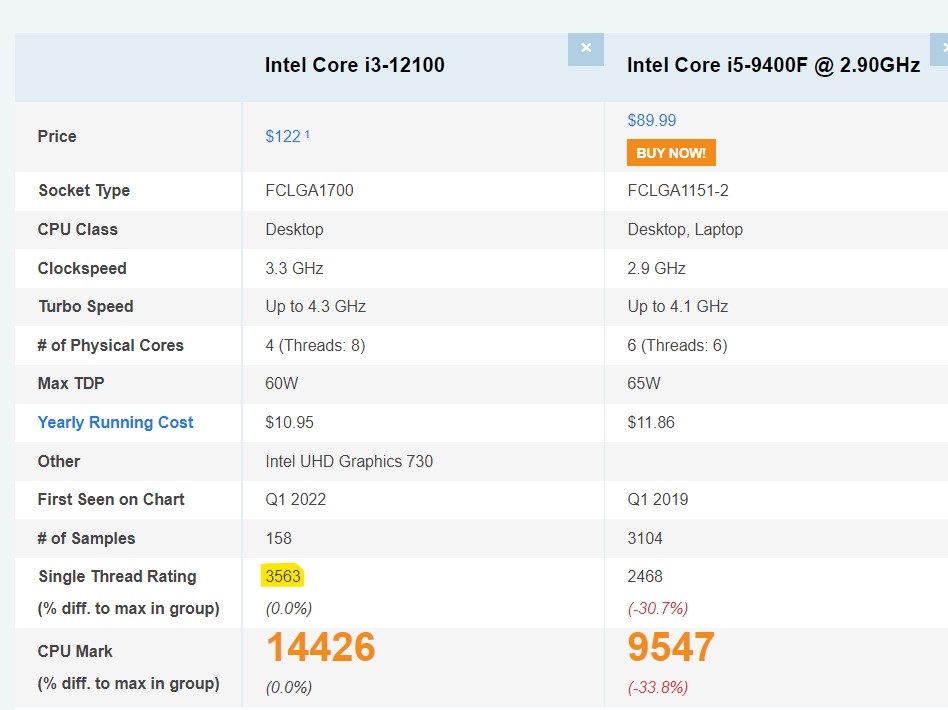
Task: Click the 3104 samples value
Action: click(x=645, y=538)
